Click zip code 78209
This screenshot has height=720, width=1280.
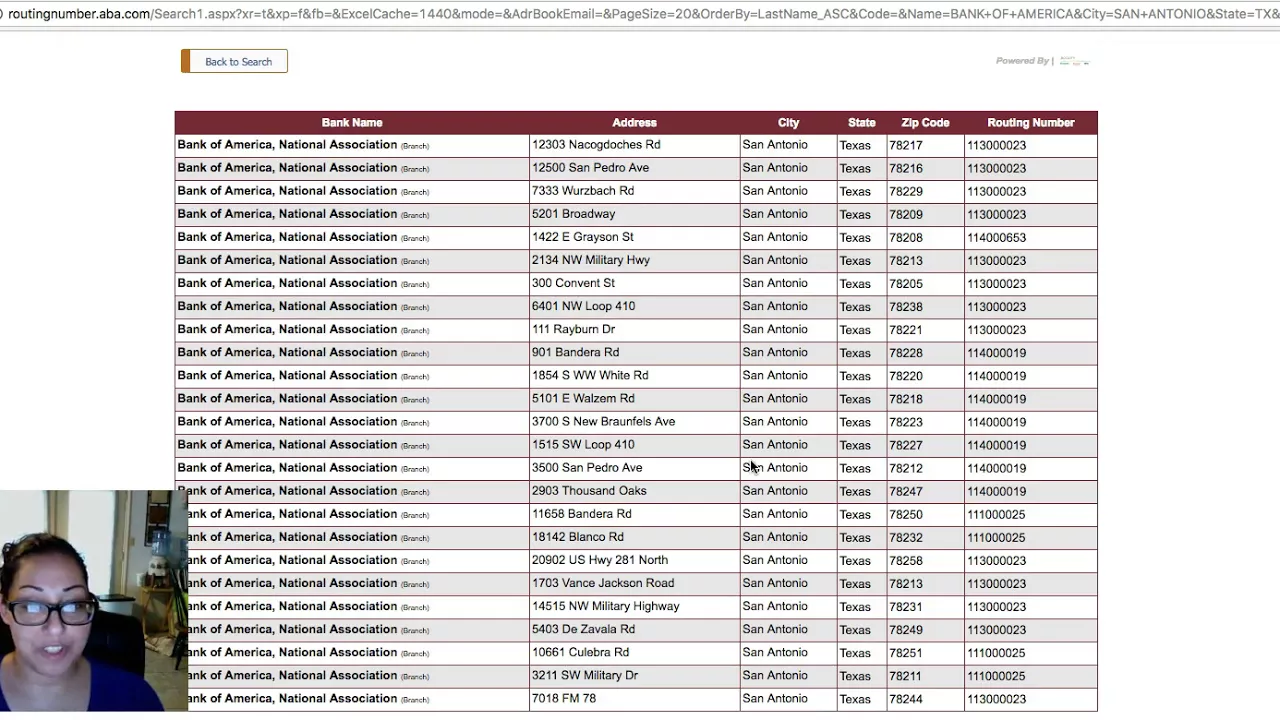pos(906,214)
